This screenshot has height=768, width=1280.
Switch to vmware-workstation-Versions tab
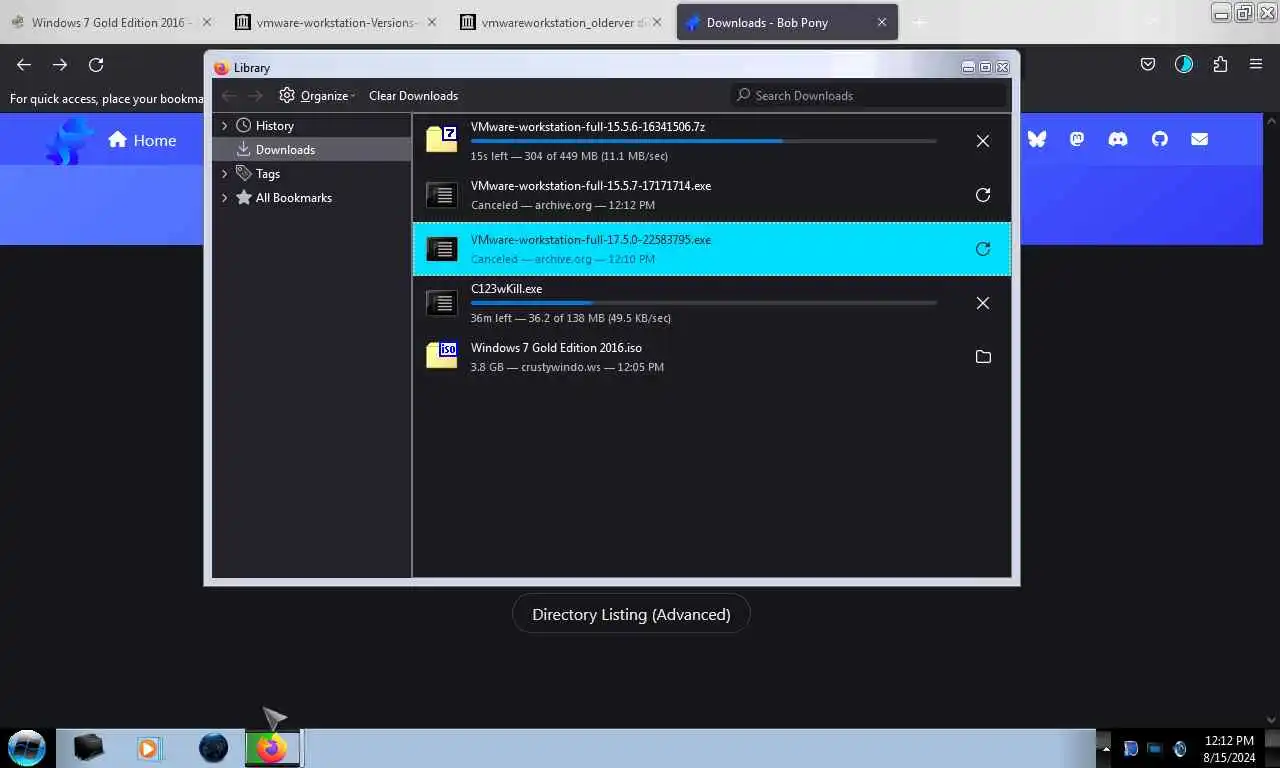point(335,22)
